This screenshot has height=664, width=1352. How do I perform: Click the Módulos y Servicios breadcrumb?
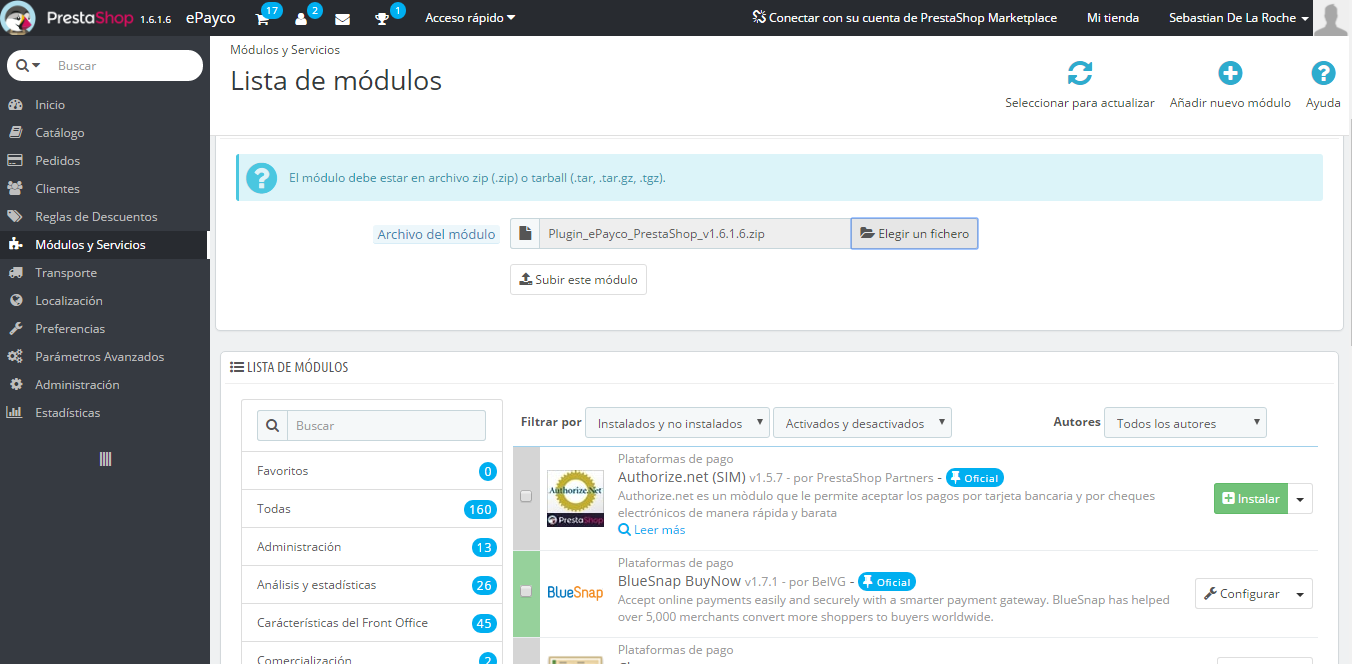[x=285, y=50]
